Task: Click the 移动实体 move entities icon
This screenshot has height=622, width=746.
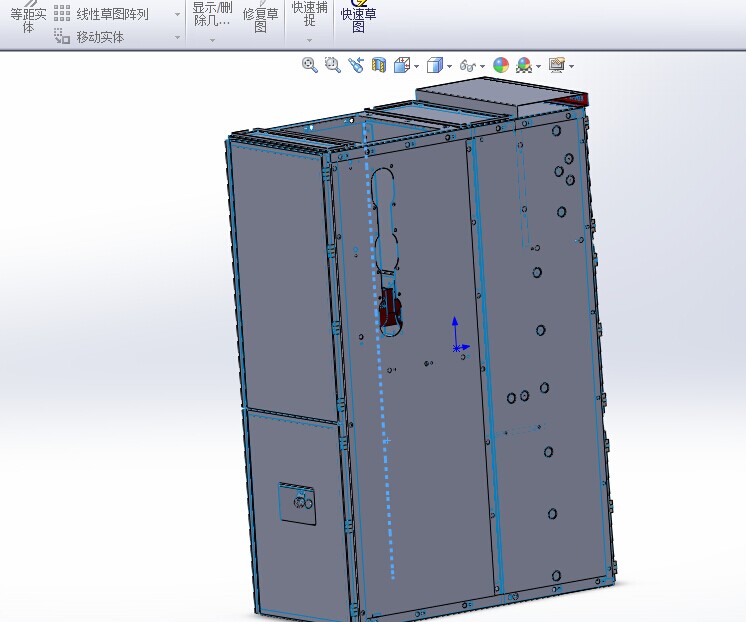Action: point(62,36)
